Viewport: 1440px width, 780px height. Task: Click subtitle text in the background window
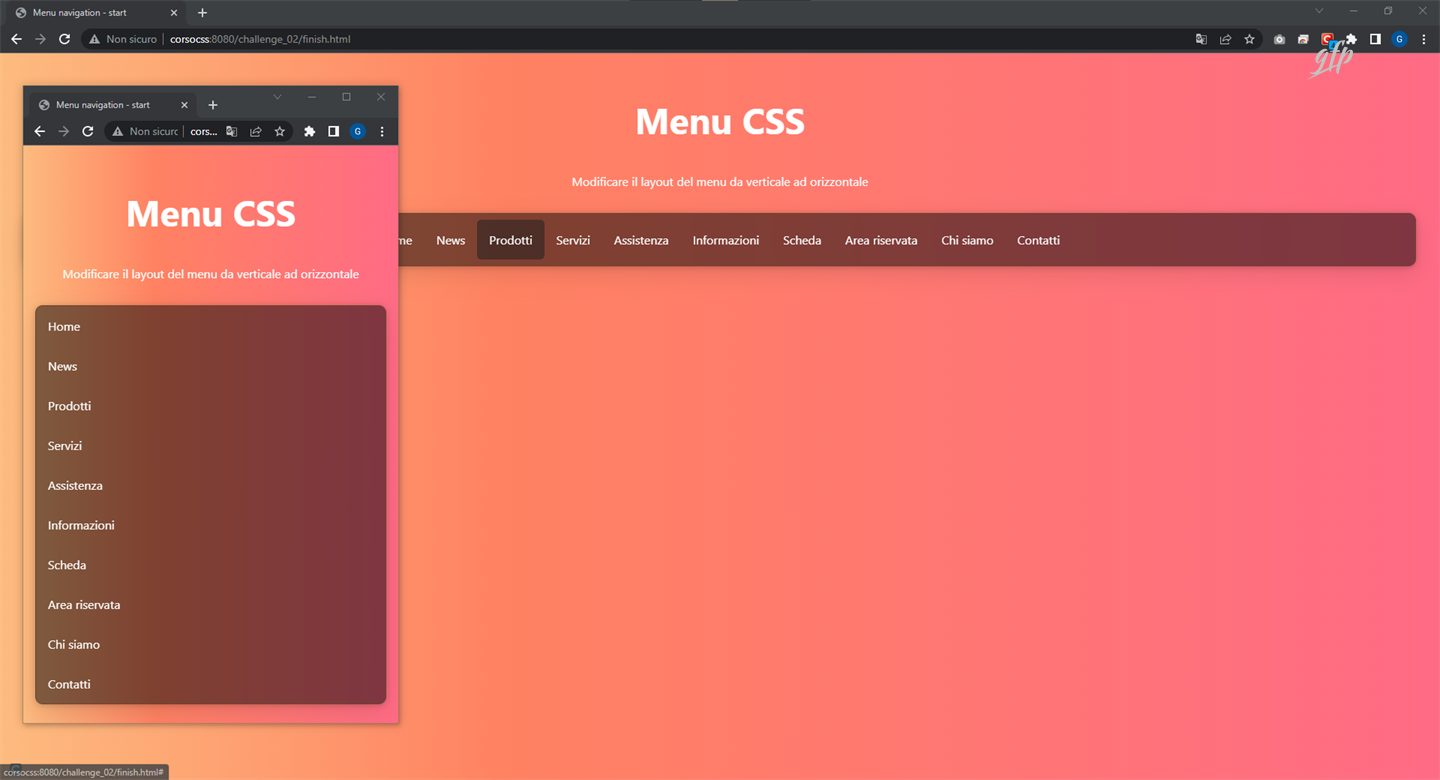tap(720, 182)
